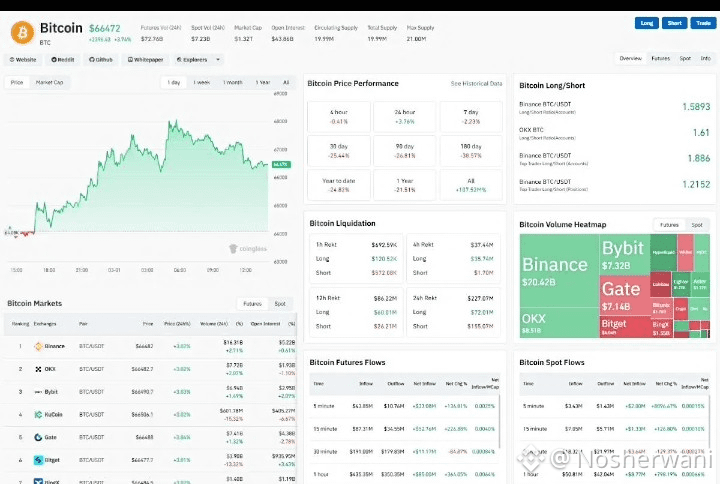
Task: Click the 24h Rekt liquidation label
Action: [x=425, y=298]
